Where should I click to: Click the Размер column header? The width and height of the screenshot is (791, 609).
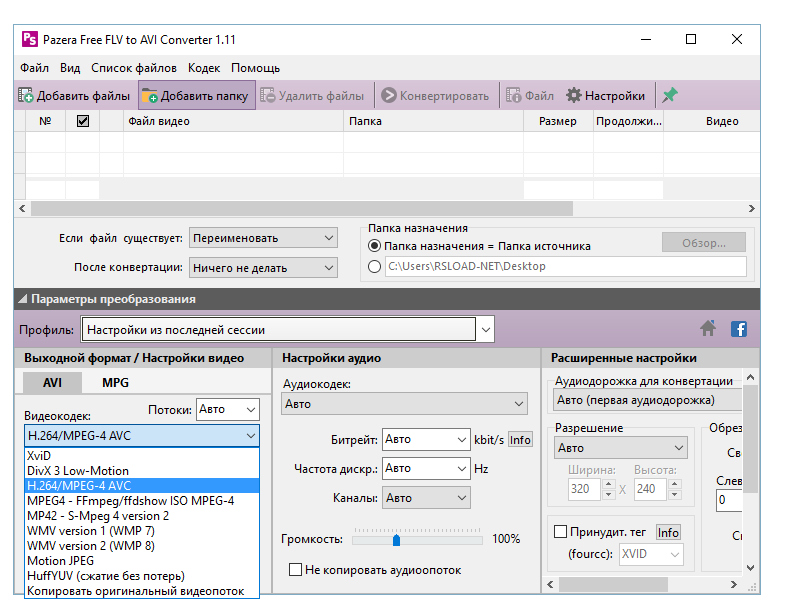click(558, 121)
